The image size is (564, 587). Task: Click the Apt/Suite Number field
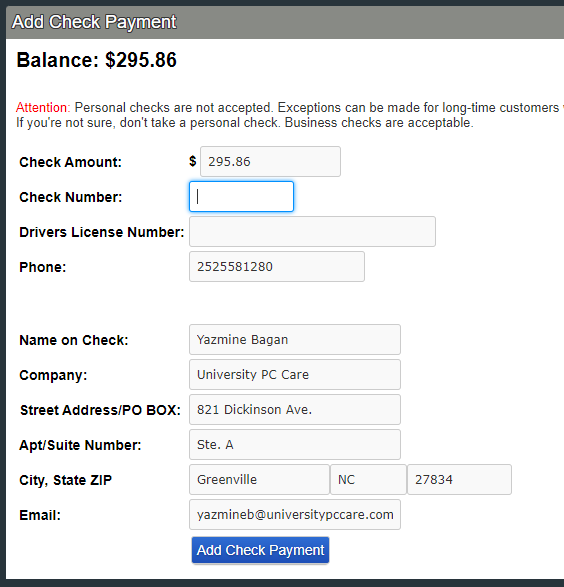click(x=295, y=444)
